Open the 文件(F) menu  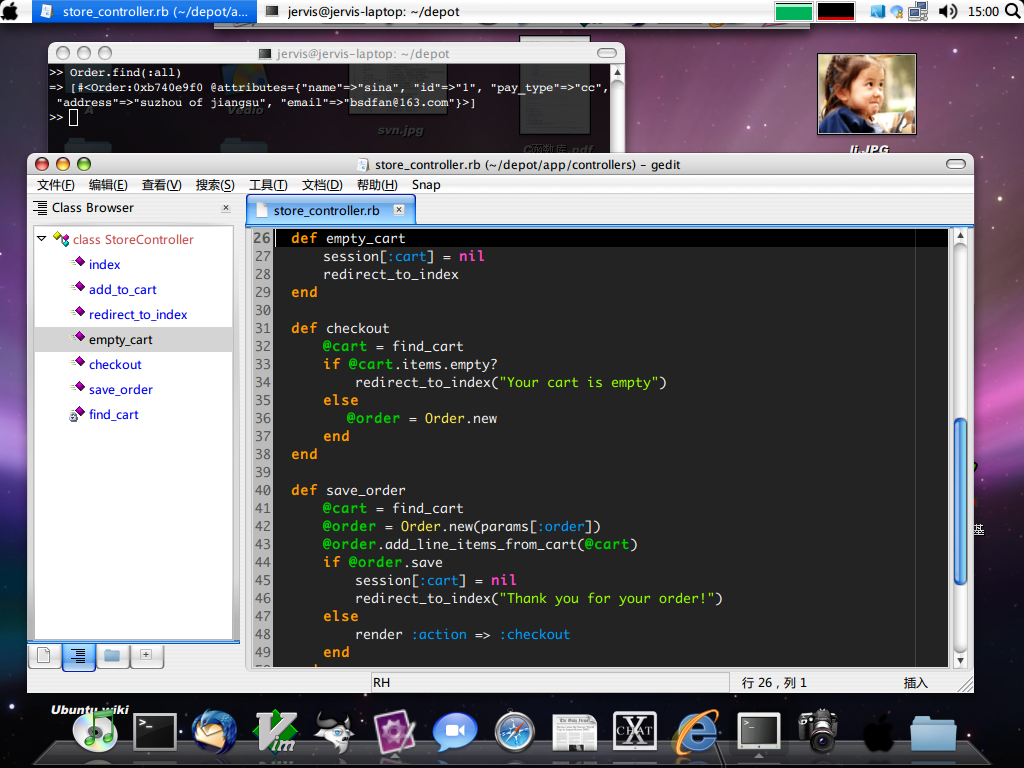(x=56, y=185)
